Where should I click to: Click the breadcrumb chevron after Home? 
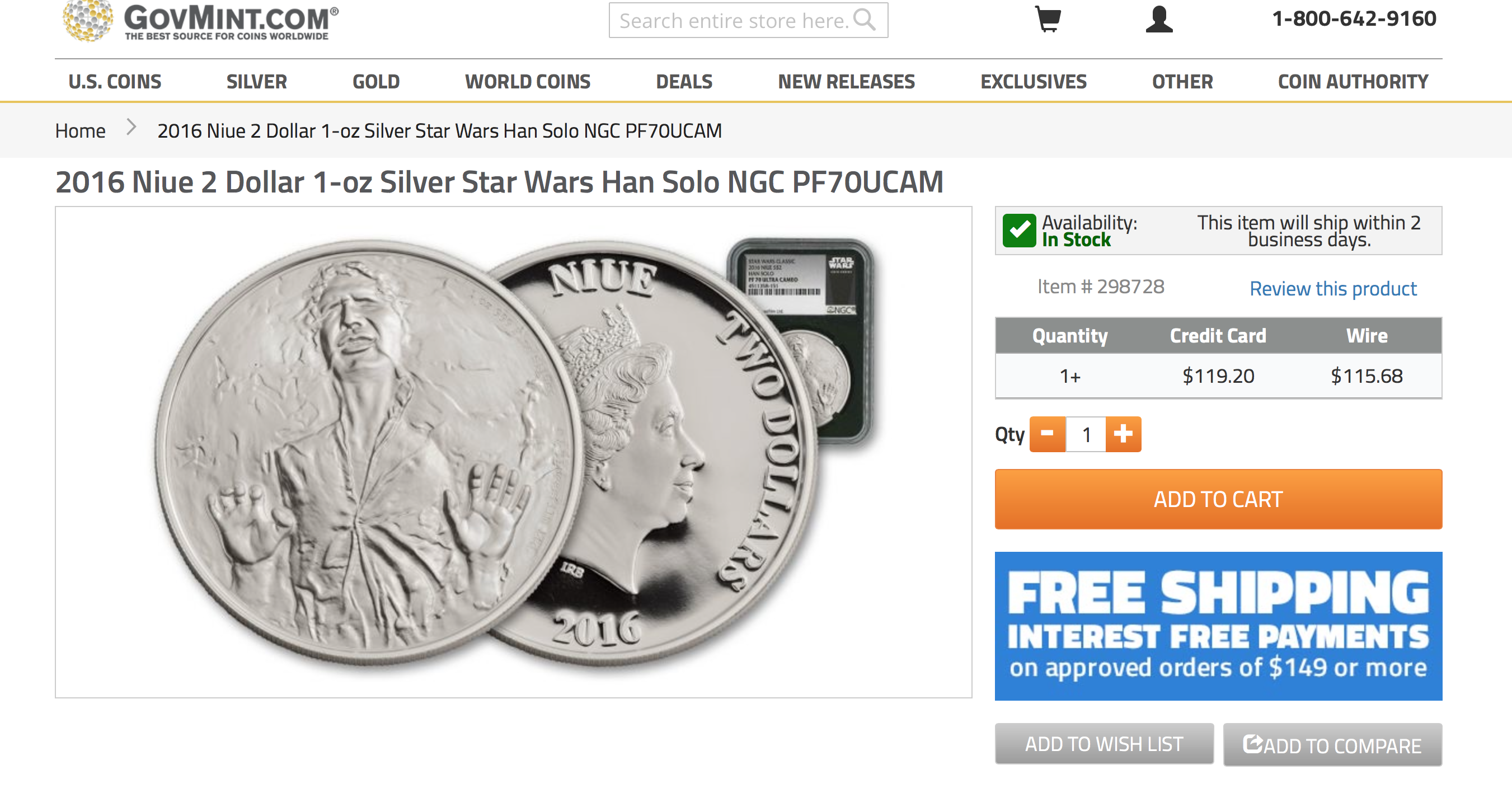point(132,127)
